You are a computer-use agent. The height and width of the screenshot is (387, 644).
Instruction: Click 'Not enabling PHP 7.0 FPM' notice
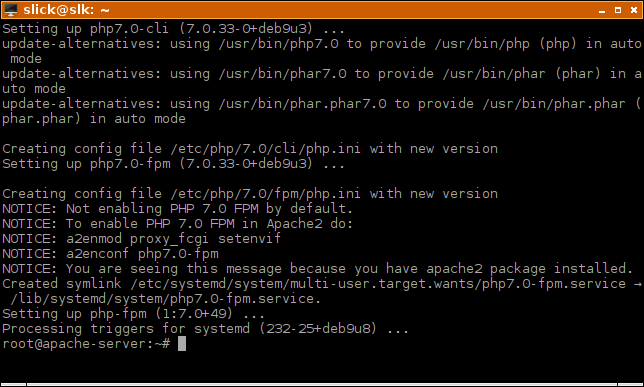(x=177, y=209)
